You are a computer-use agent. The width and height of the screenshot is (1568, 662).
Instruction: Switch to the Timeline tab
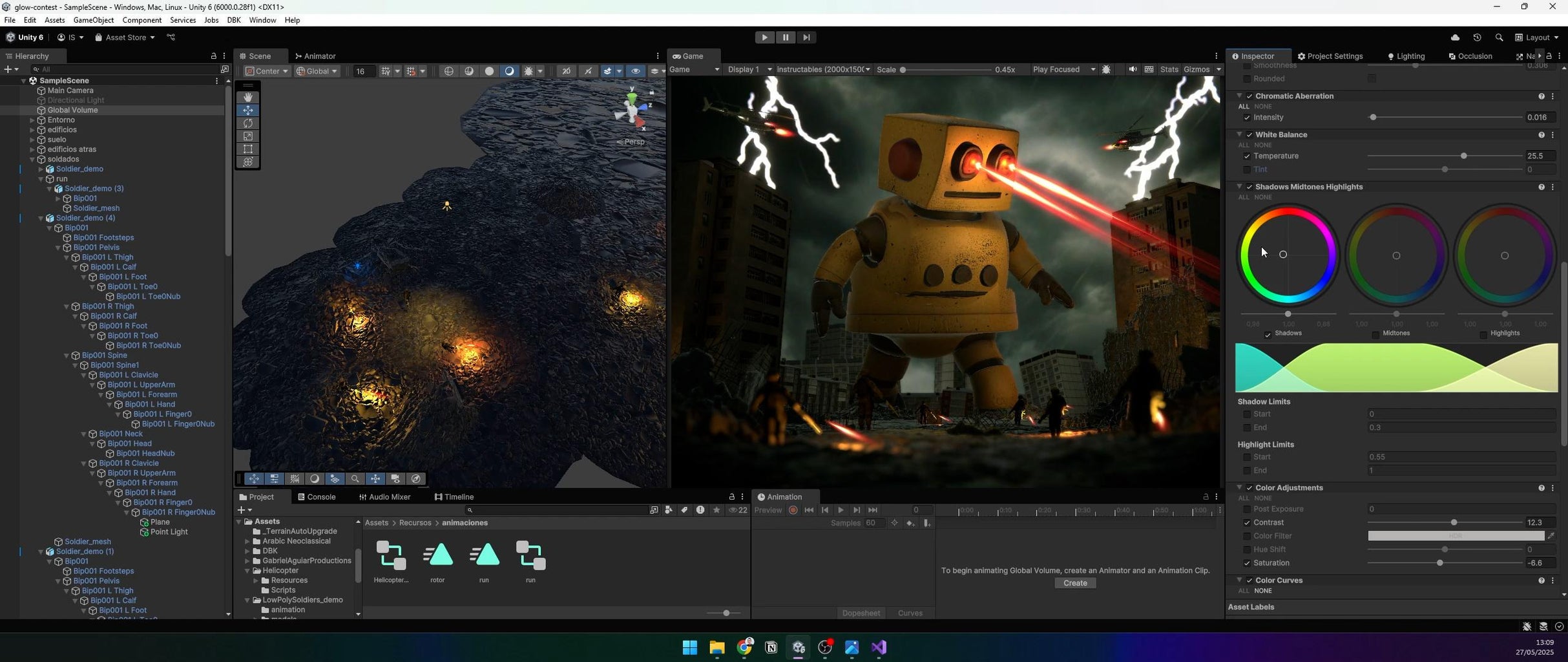point(454,497)
